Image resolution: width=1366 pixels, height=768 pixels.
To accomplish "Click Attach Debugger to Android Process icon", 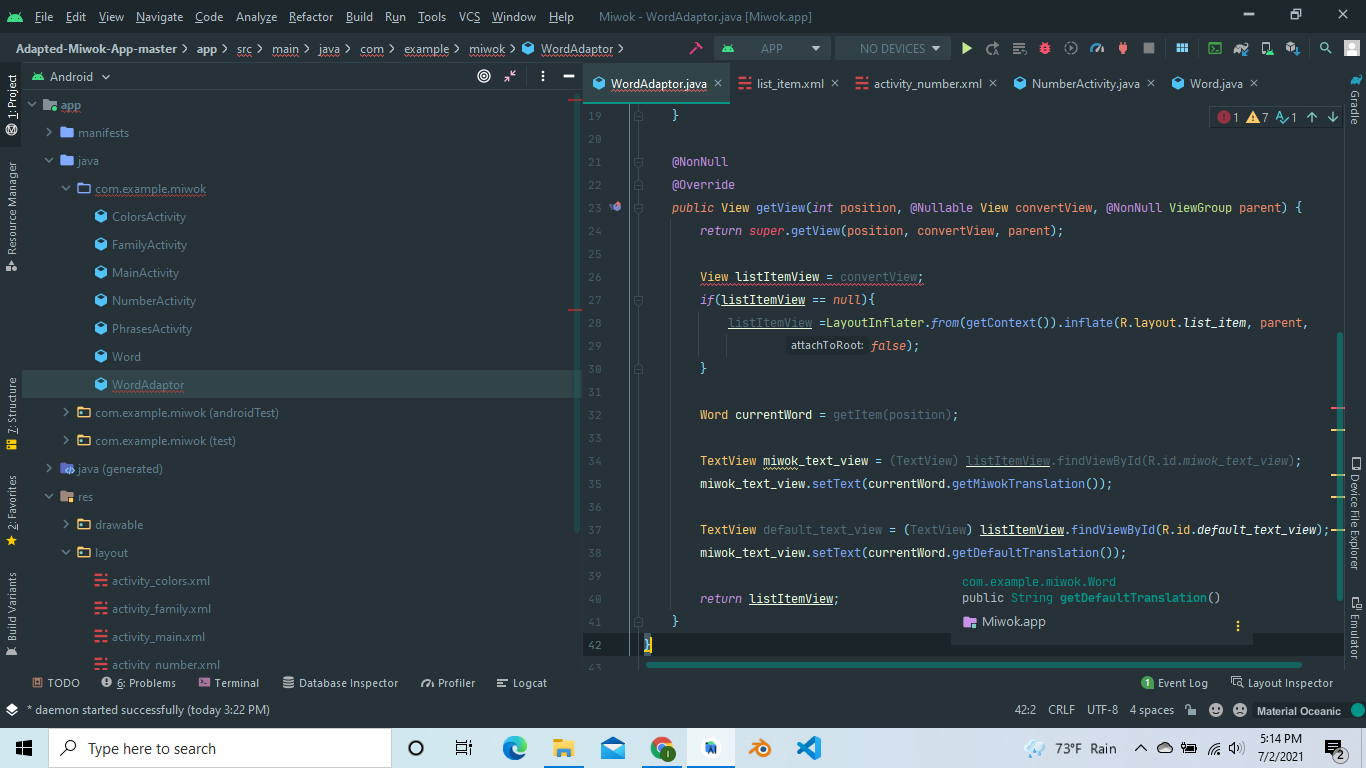I will tap(1123, 48).
